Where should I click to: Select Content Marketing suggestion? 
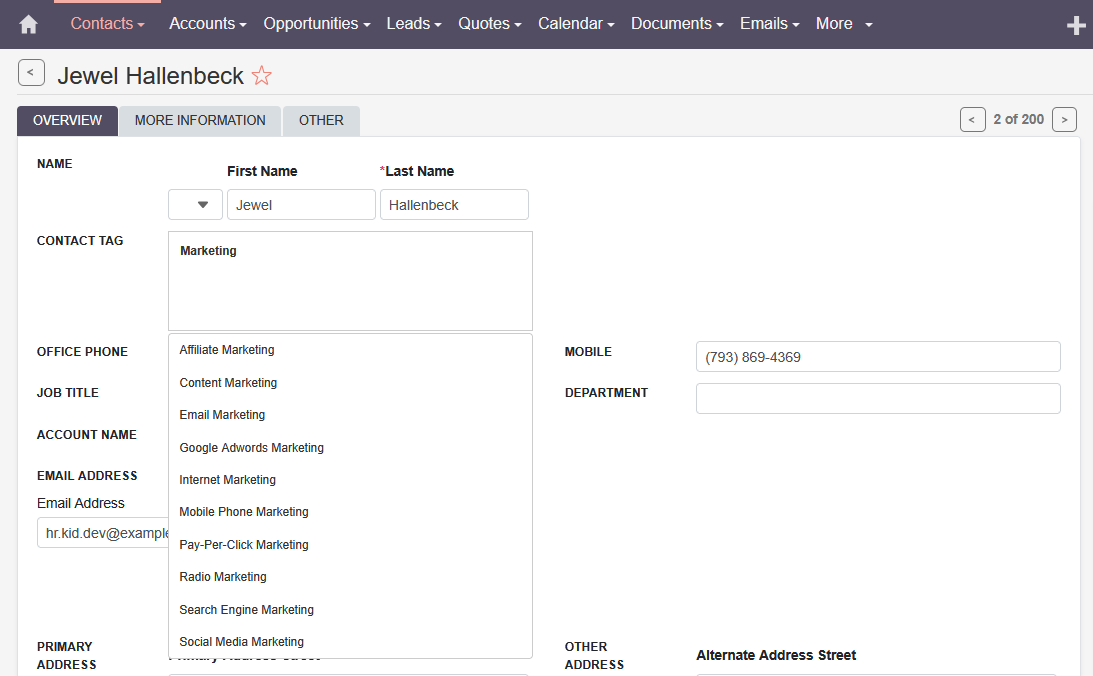point(351,383)
